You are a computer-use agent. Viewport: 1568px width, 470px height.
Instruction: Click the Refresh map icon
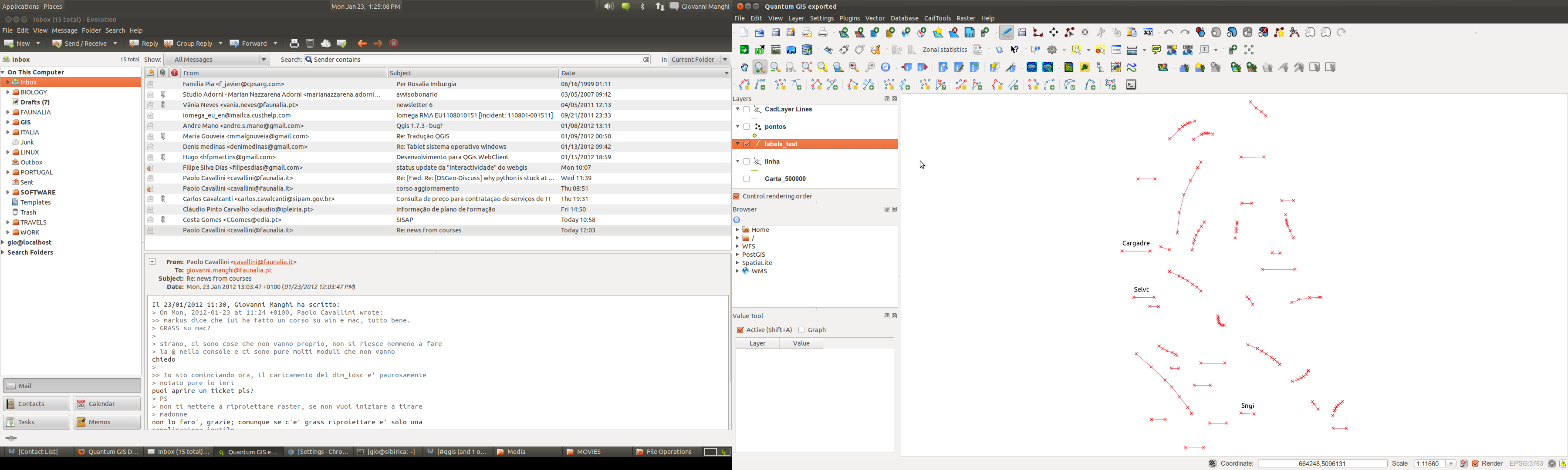coord(886,67)
